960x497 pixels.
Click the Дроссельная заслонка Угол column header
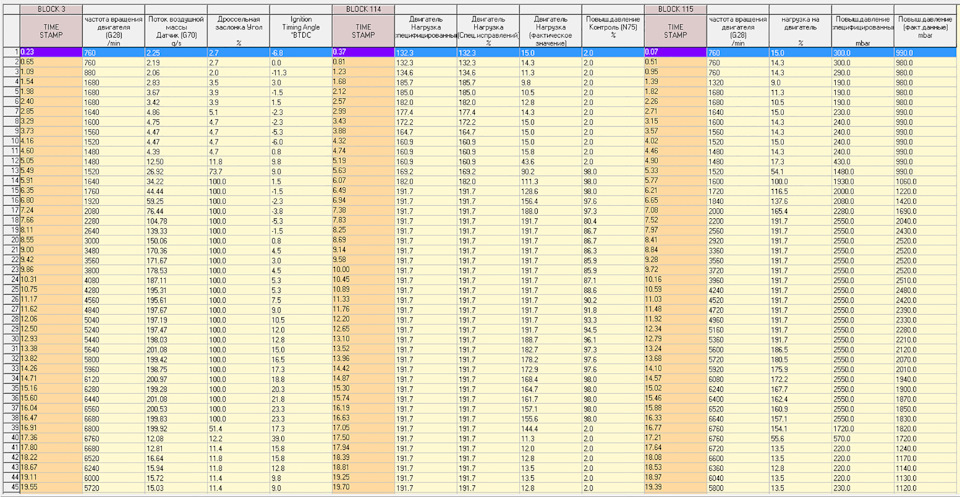(238, 31)
